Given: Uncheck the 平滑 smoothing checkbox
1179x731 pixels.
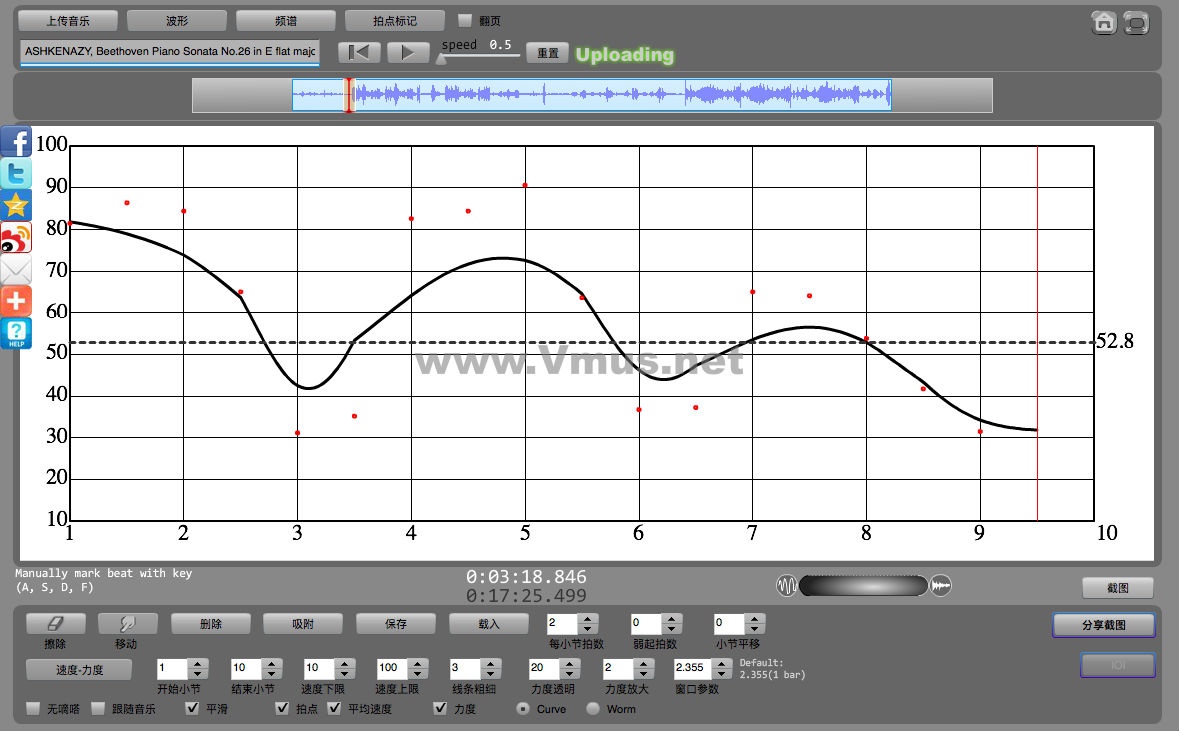Looking at the screenshot, I should (x=193, y=709).
